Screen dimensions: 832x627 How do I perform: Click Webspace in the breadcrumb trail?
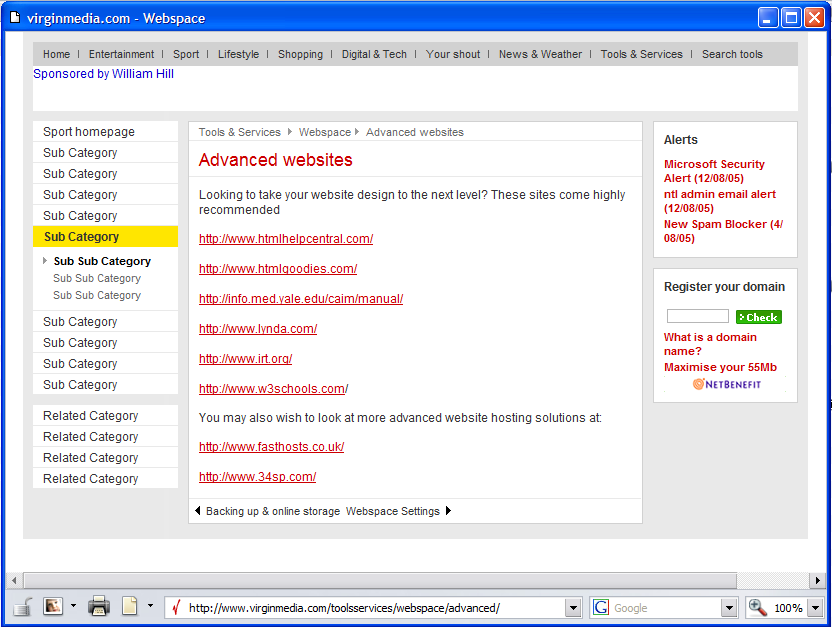324,132
